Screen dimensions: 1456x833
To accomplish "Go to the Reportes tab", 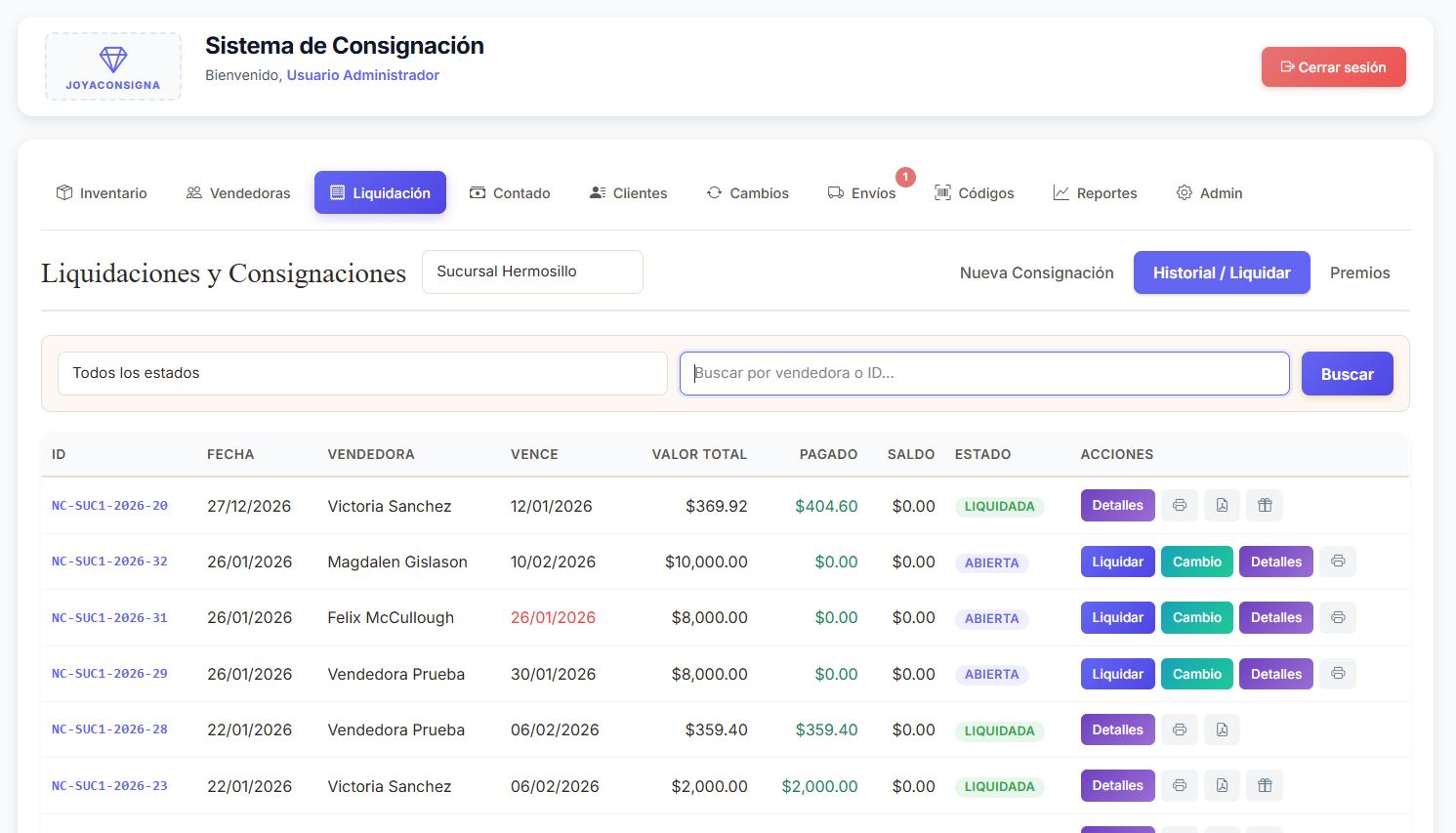I will click(1095, 192).
